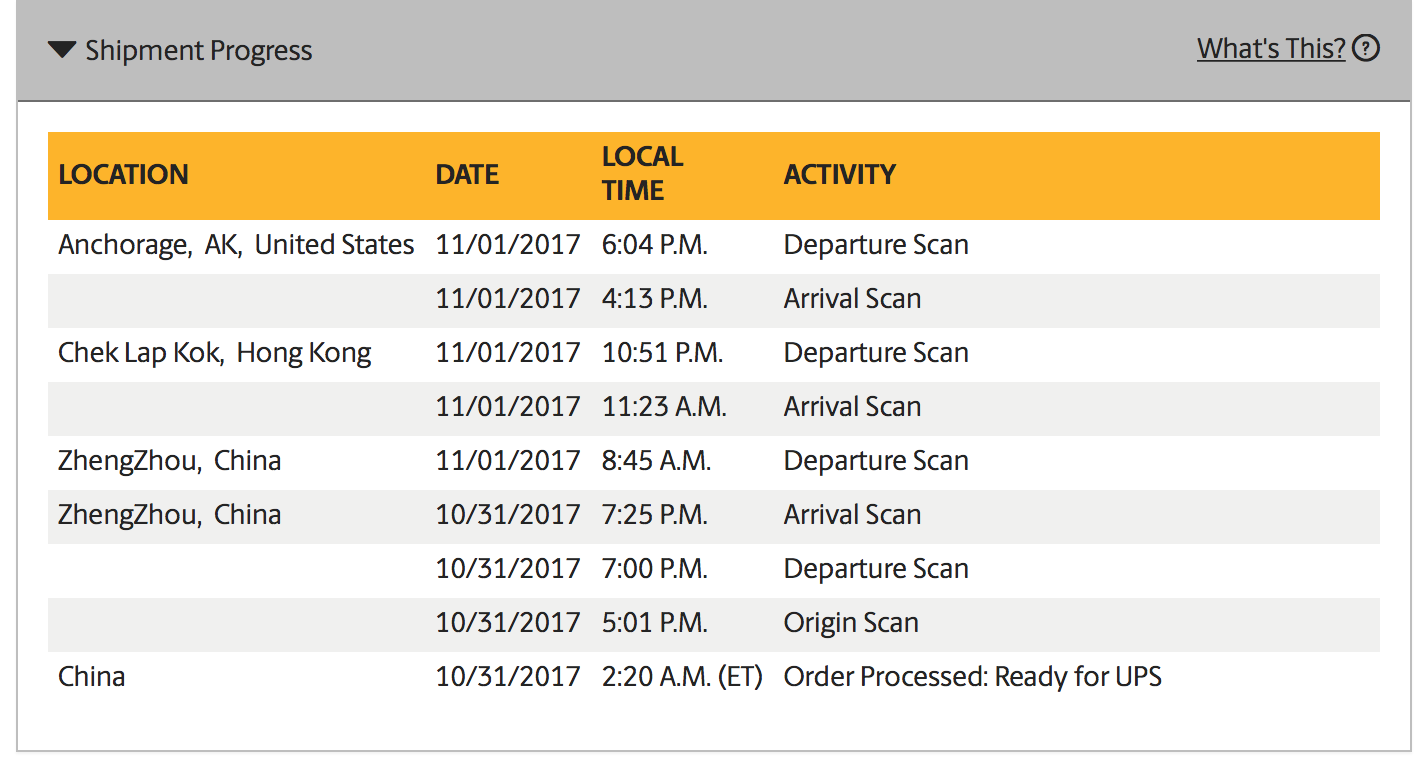Select Order Processed: Ready for UPS text
The image size is (1414, 766).
[x=973, y=677]
